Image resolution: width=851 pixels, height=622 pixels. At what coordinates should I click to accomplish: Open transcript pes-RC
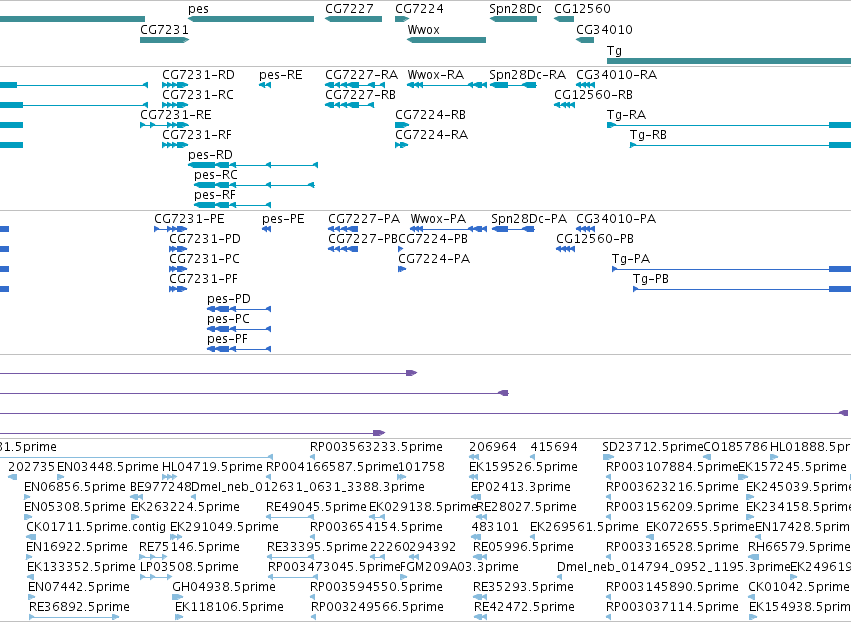click(216, 175)
